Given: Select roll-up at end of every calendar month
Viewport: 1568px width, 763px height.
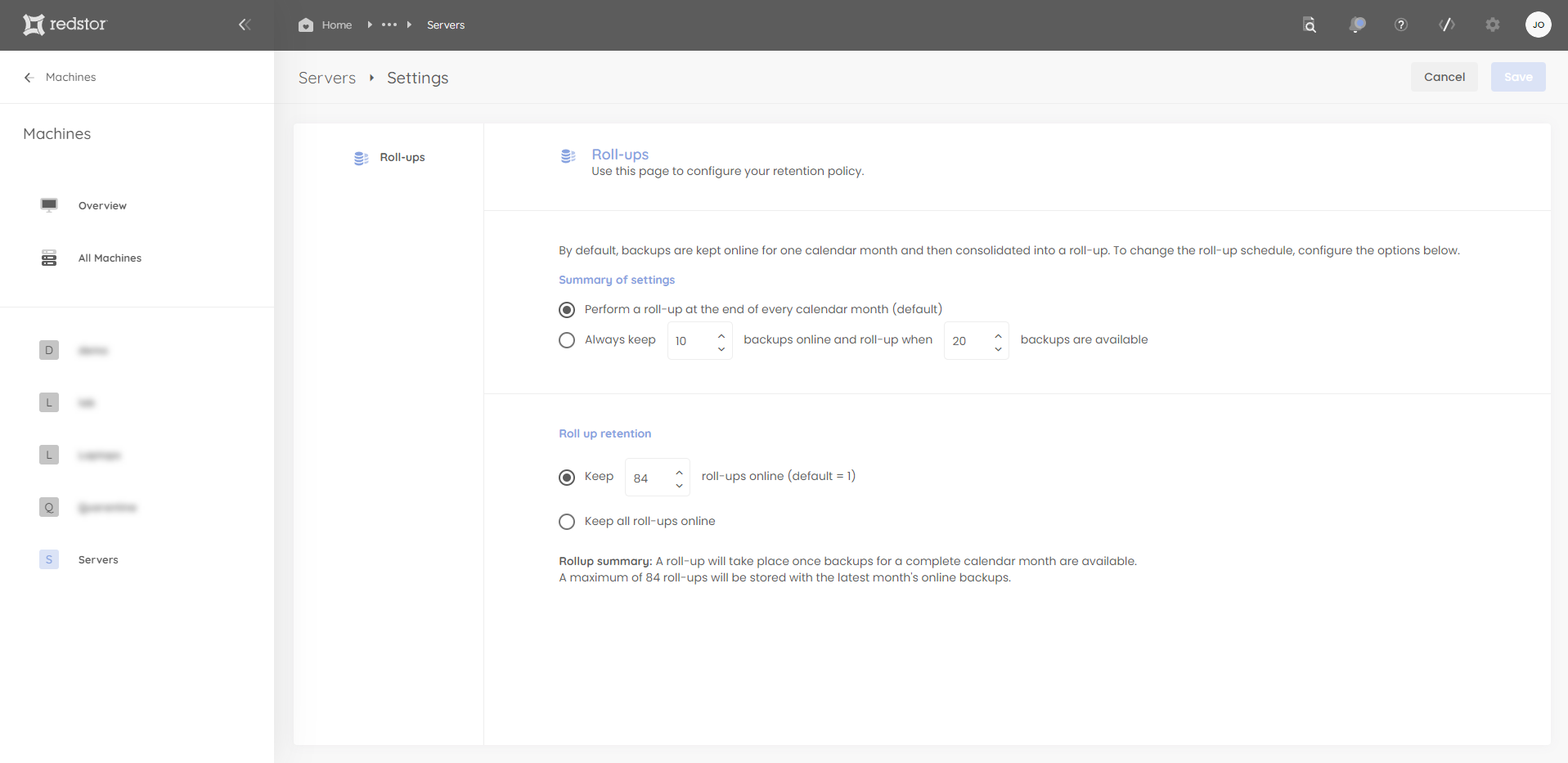Looking at the screenshot, I should [567, 310].
